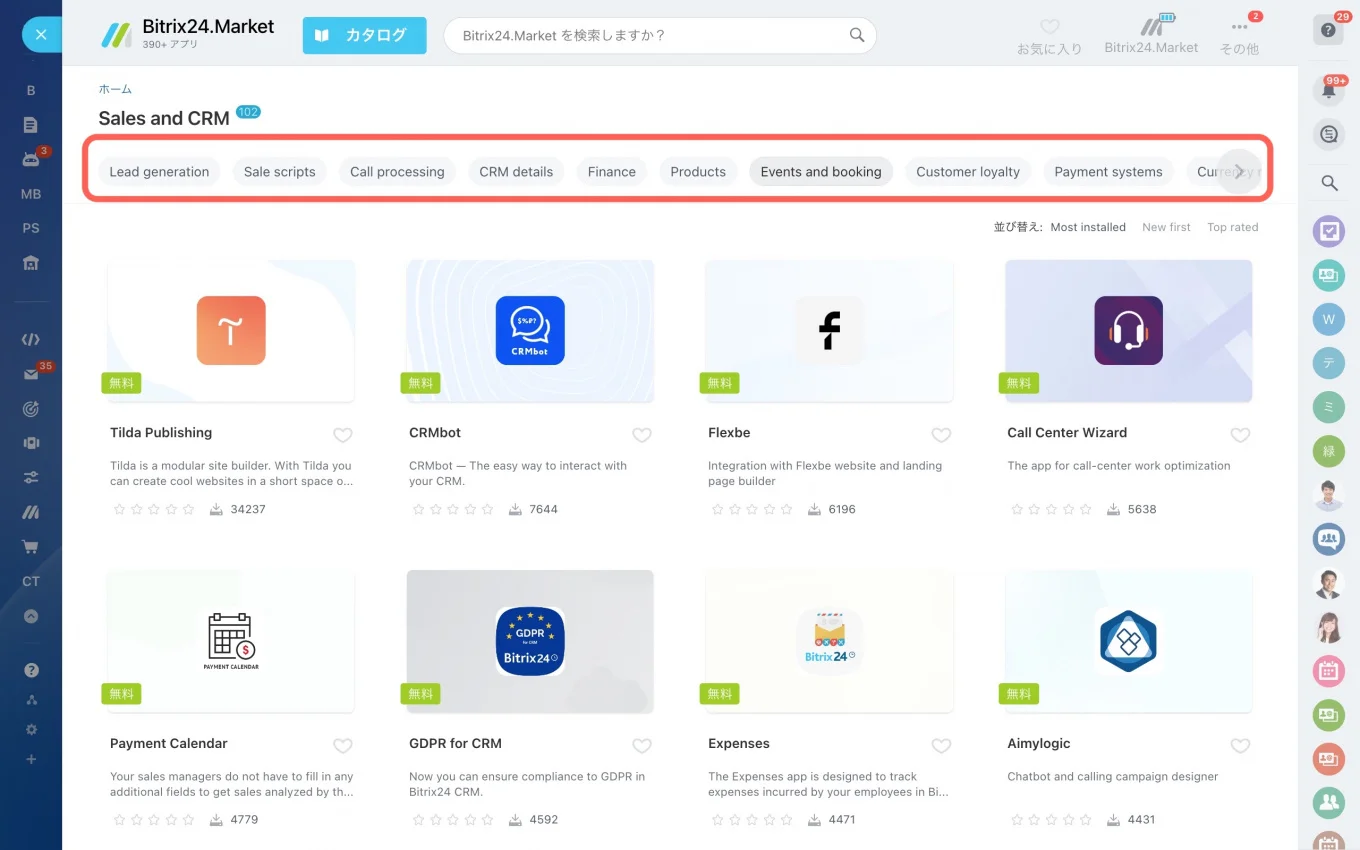Add Flexbe to favorites

coord(941,435)
